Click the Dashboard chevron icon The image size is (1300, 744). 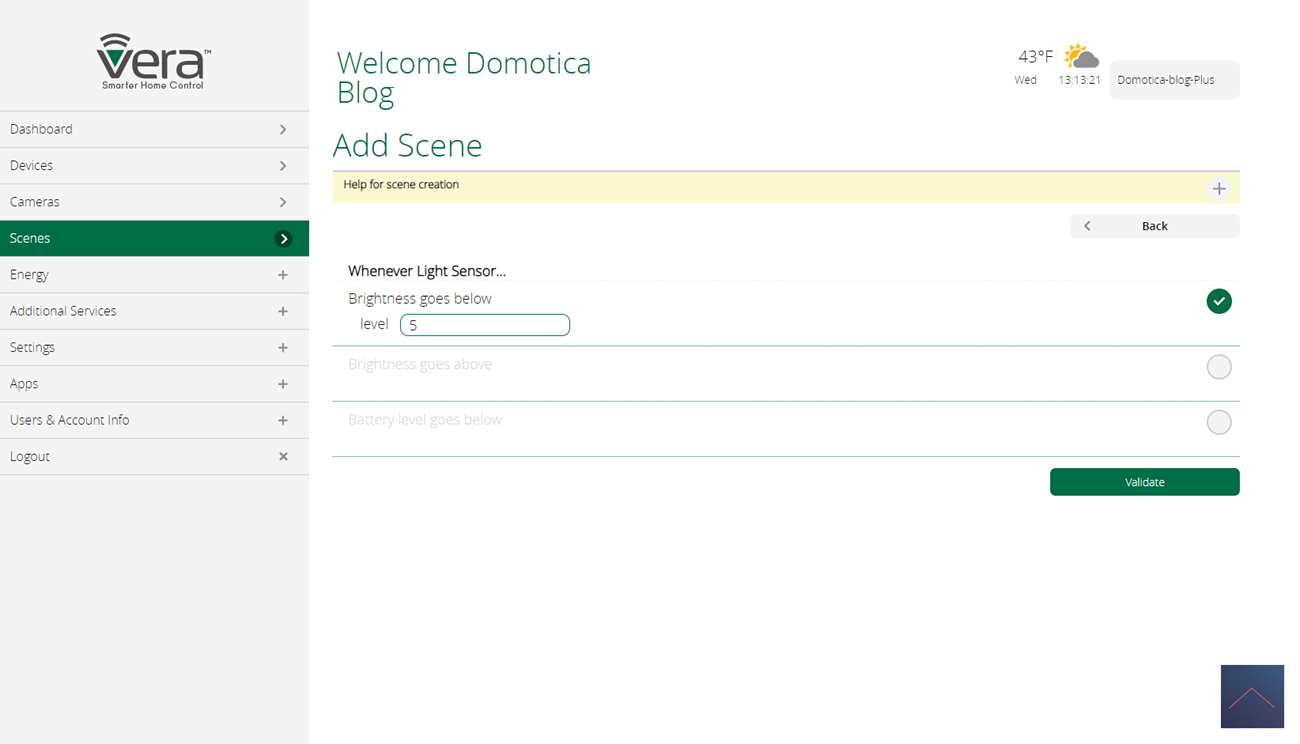(x=283, y=130)
